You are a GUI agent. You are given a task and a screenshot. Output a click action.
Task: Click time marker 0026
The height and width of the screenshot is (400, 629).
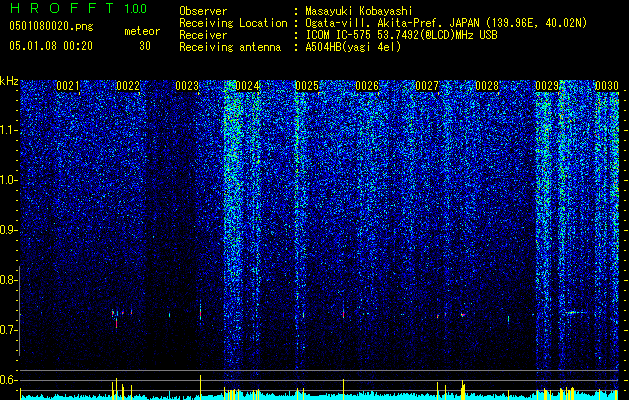[x=367, y=86]
